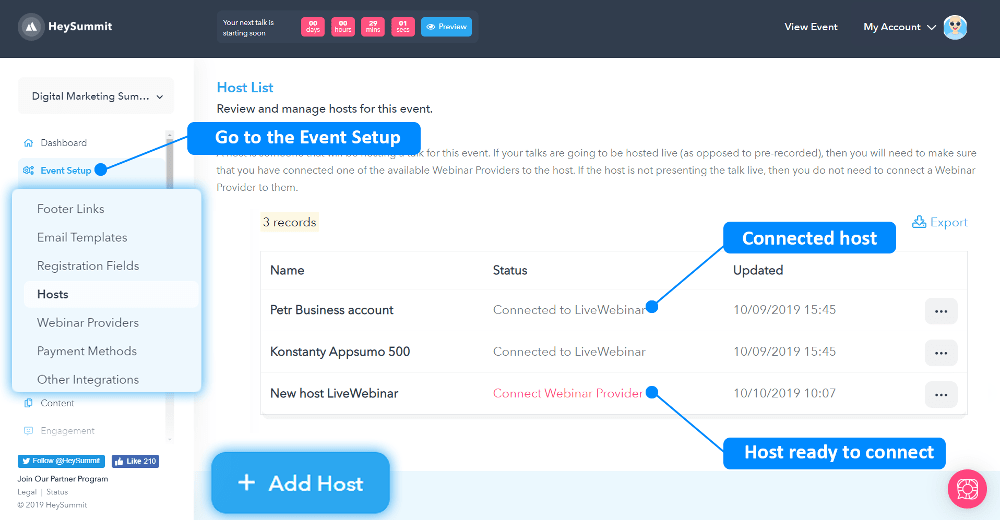The width and height of the screenshot is (1000, 520).
Task: Open Webinar Providers menu item
Action: coord(88,323)
